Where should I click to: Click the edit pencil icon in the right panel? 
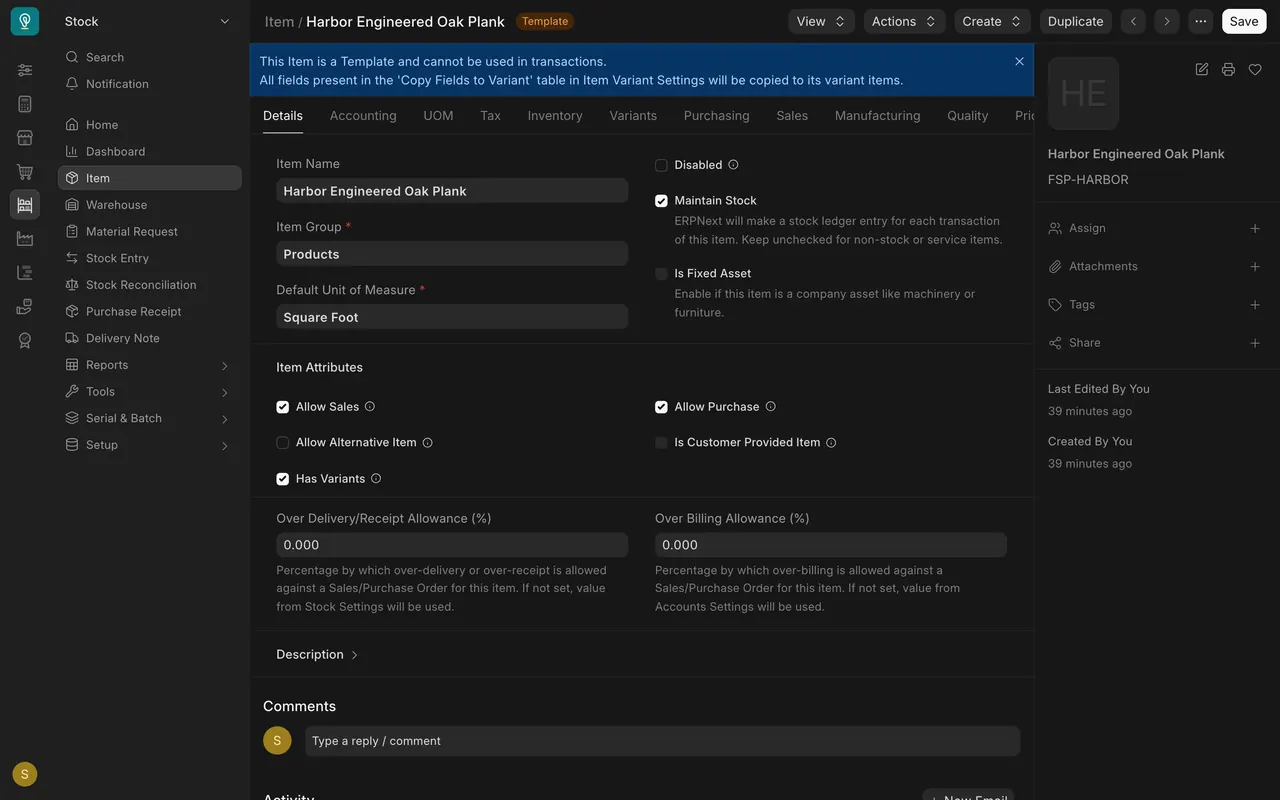pyautogui.click(x=1202, y=69)
